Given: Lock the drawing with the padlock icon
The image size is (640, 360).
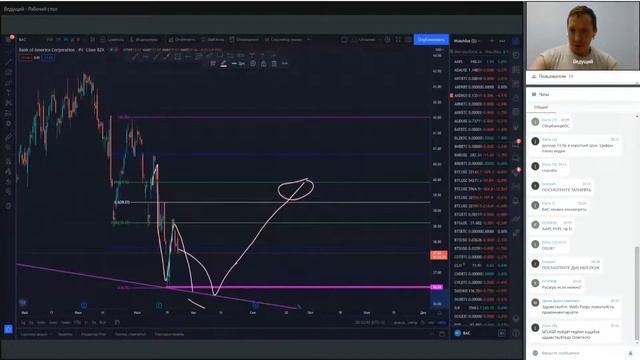Looking at the screenshot, I should click(x=264, y=64).
